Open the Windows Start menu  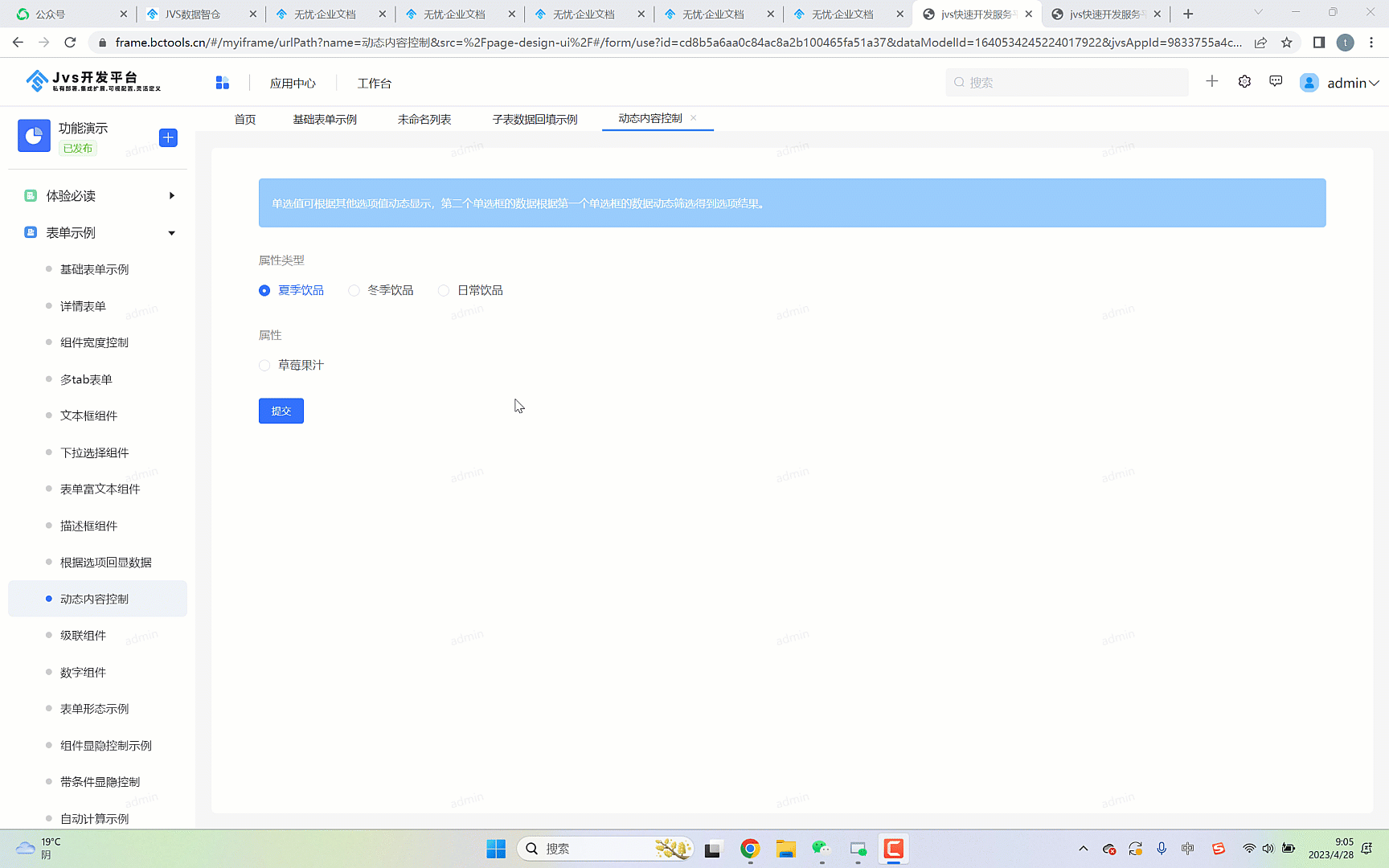click(496, 849)
